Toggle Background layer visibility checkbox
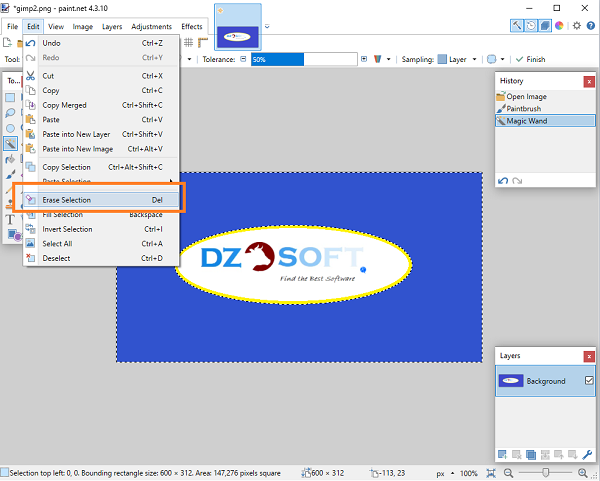The height and width of the screenshot is (481, 600). click(x=589, y=380)
